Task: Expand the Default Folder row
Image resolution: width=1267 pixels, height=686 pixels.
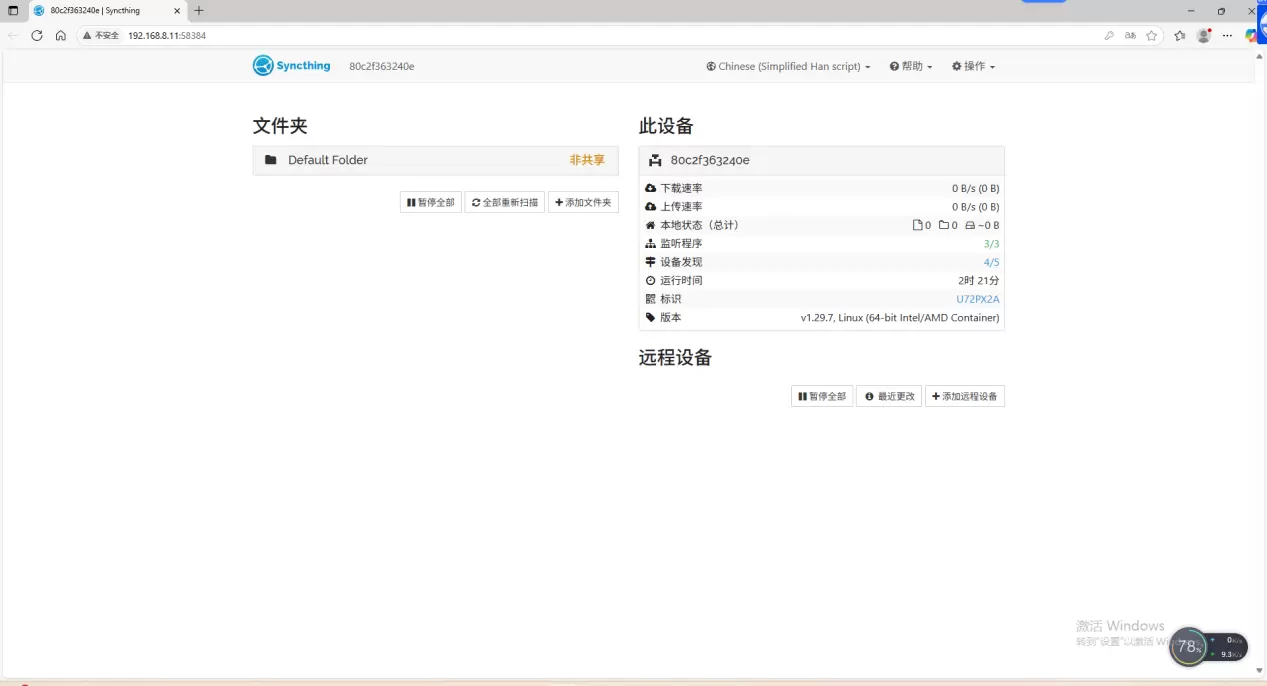Action: pos(435,160)
